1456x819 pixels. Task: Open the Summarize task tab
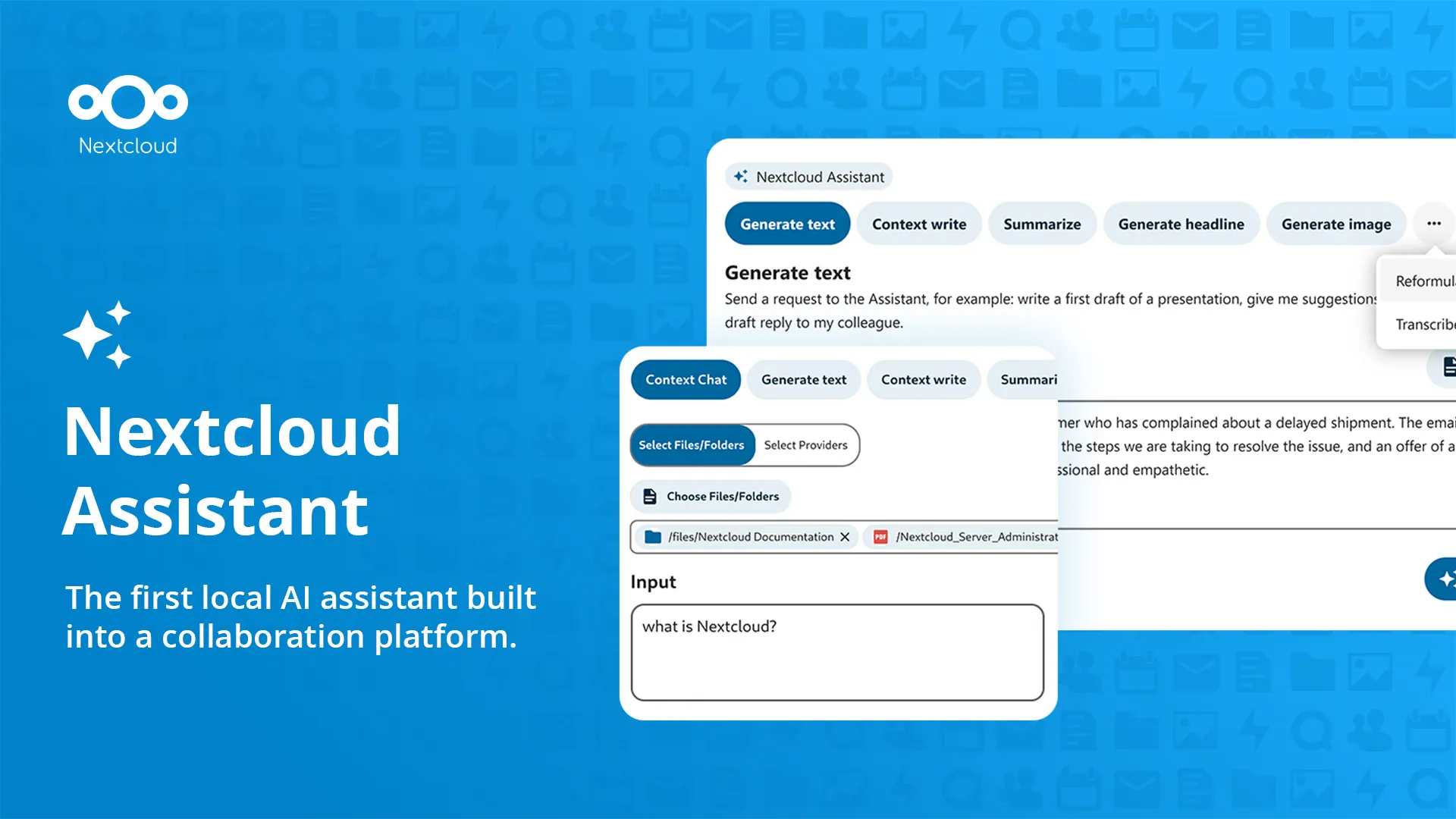click(x=1042, y=224)
